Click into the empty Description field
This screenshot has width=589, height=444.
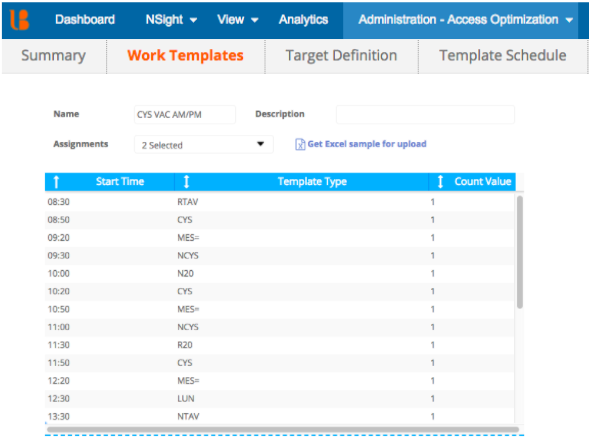pos(425,115)
